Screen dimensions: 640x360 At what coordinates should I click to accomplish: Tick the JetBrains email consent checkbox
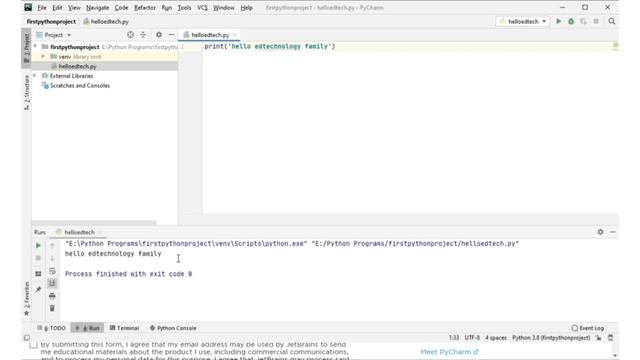point(33,345)
